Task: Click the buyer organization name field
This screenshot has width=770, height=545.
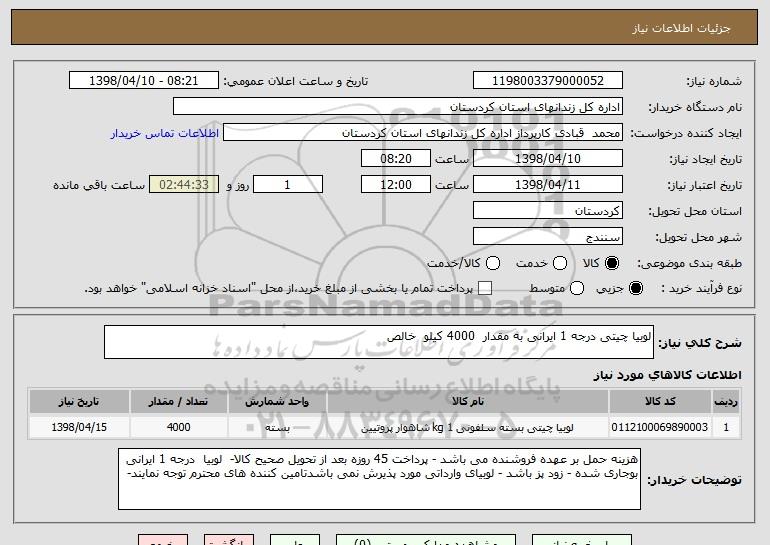Action: coord(398,107)
